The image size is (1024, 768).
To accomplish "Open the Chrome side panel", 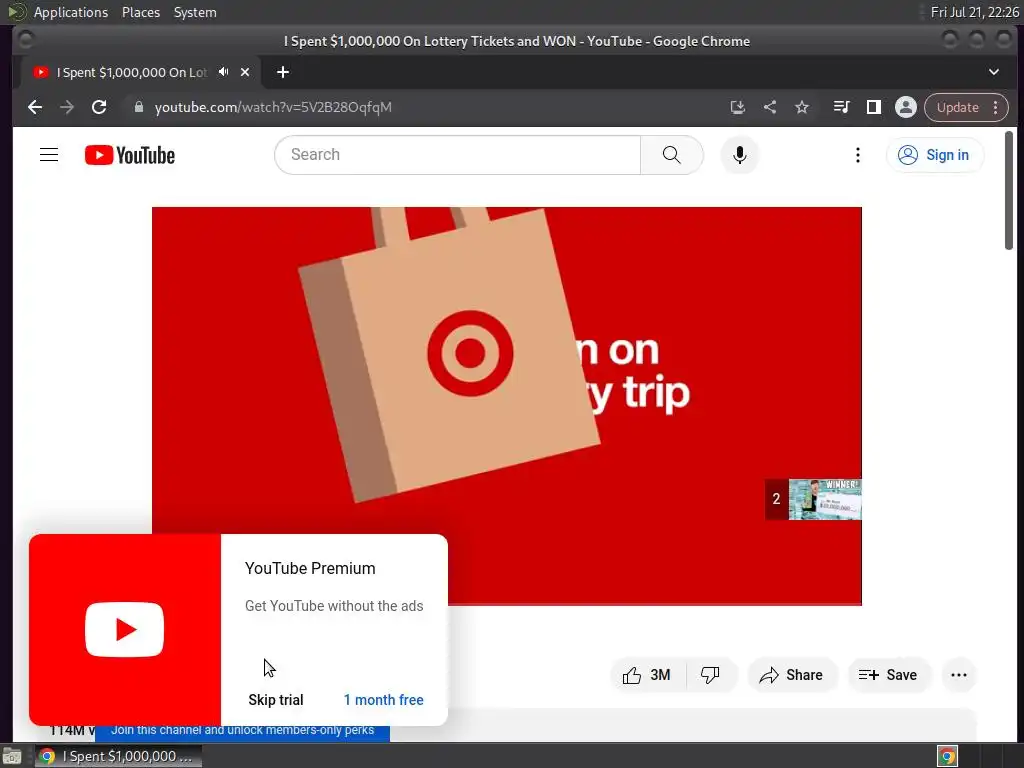I will click(874, 107).
